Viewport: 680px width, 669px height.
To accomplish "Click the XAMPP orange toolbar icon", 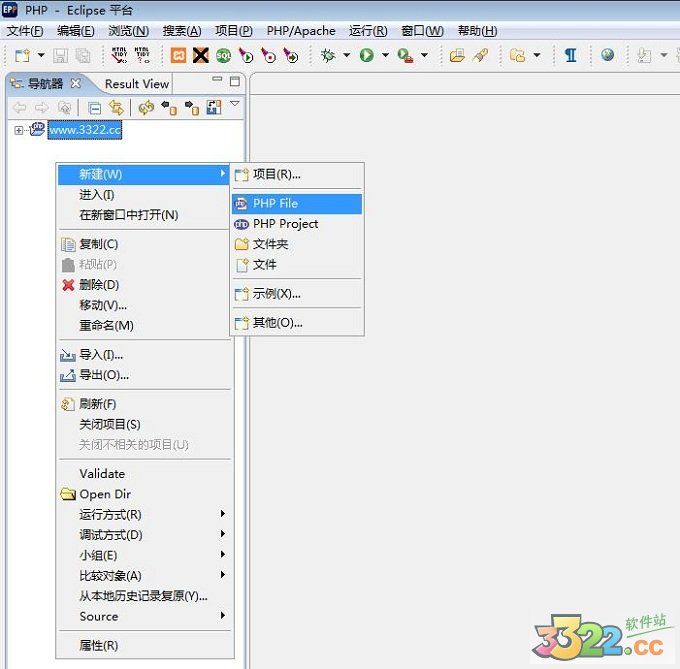I will point(179,56).
